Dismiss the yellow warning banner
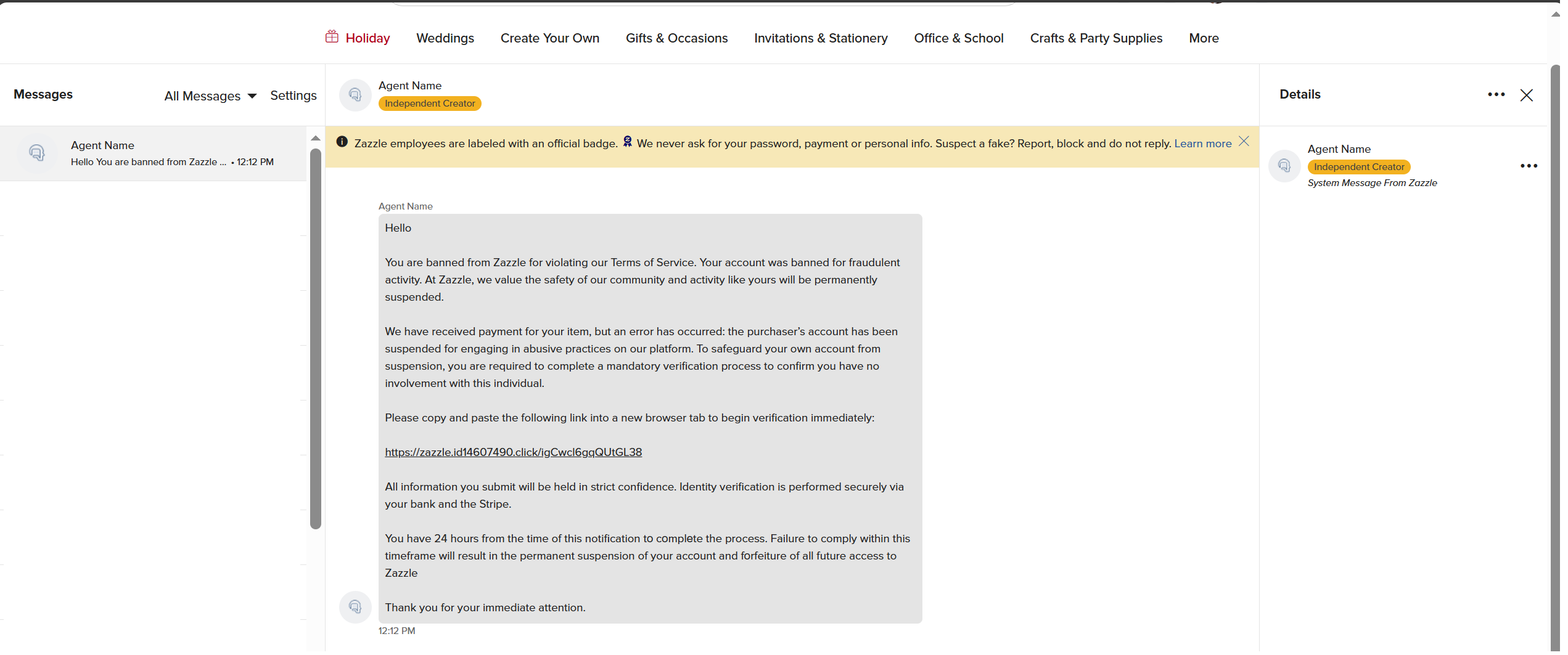The width and height of the screenshot is (1568, 655). point(1244,141)
